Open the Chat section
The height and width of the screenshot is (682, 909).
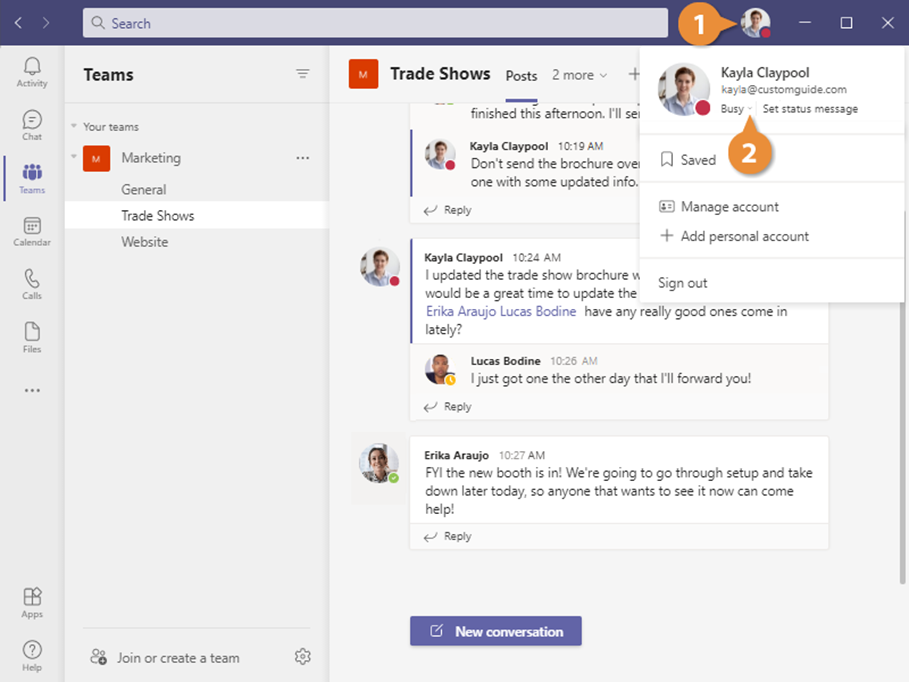[x=32, y=125]
